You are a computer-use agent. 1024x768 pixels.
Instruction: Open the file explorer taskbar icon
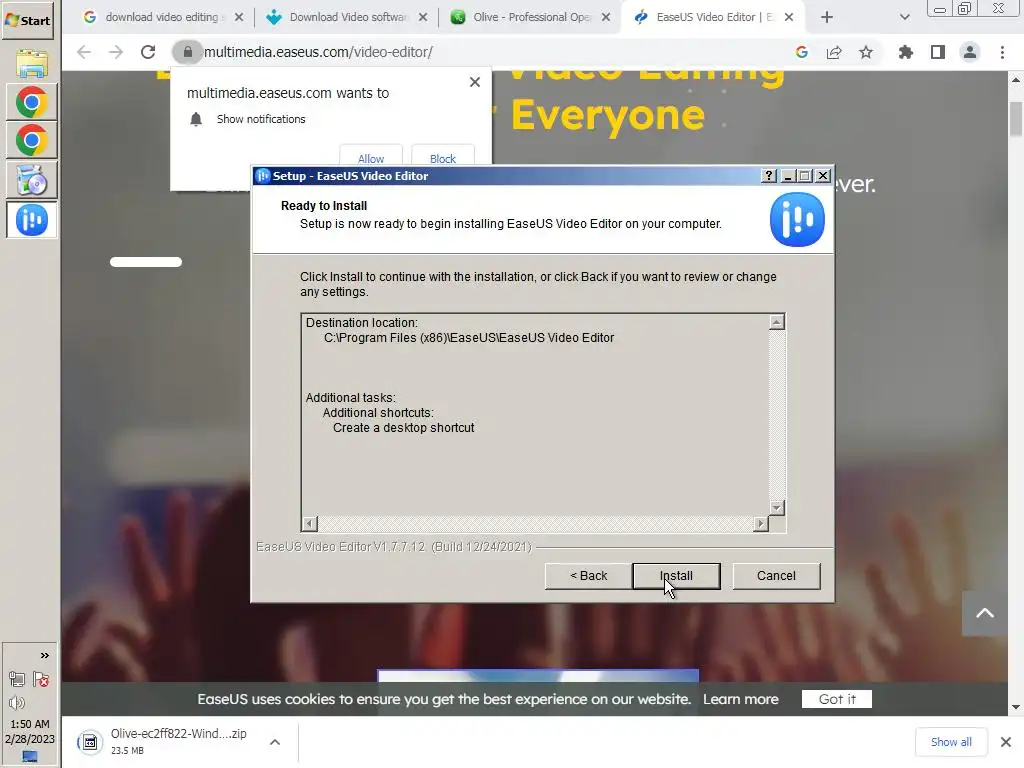pos(31,63)
